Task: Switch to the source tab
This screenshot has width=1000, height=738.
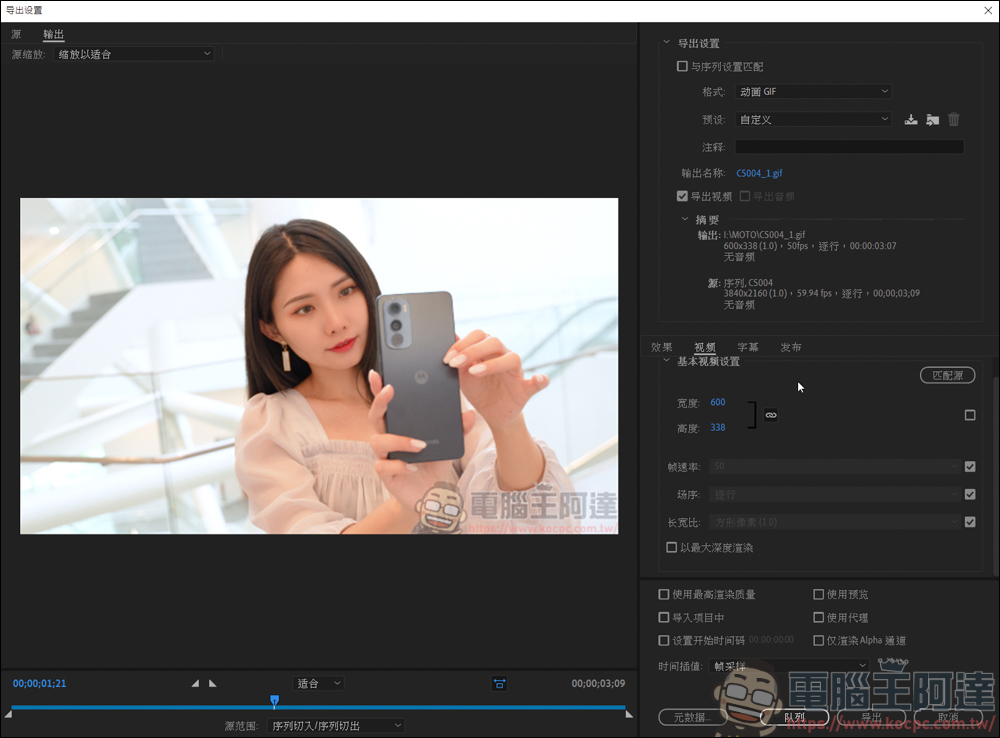Action: 16,34
